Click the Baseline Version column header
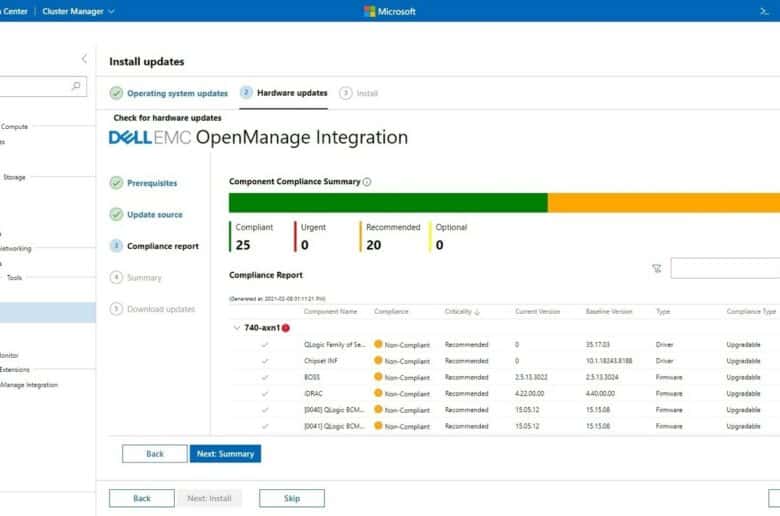Screen dimensions: 780x516 click(x=609, y=311)
